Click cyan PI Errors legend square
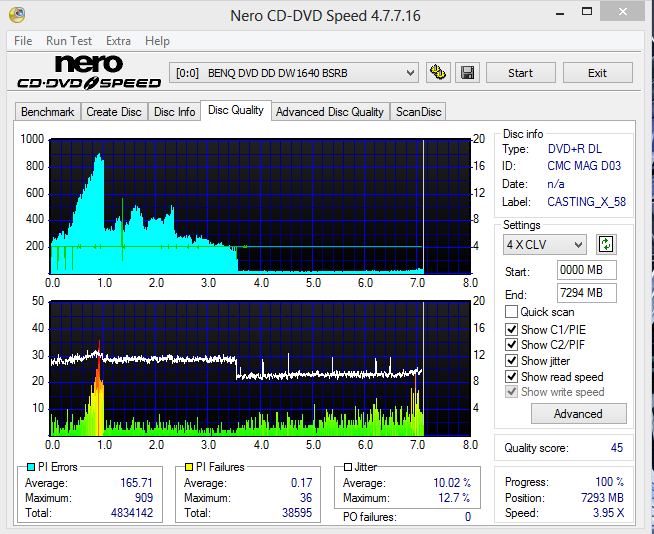This screenshot has width=654, height=534. pos(30,467)
